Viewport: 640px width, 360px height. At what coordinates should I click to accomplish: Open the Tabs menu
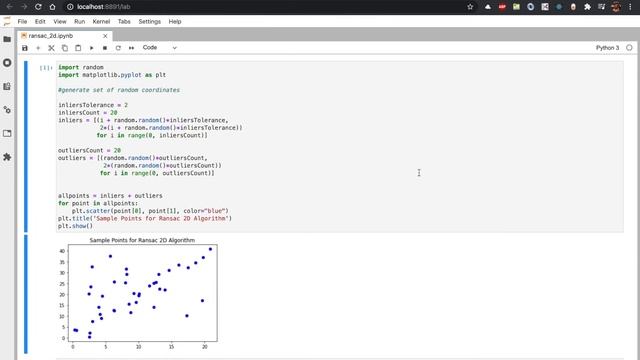(124, 22)
